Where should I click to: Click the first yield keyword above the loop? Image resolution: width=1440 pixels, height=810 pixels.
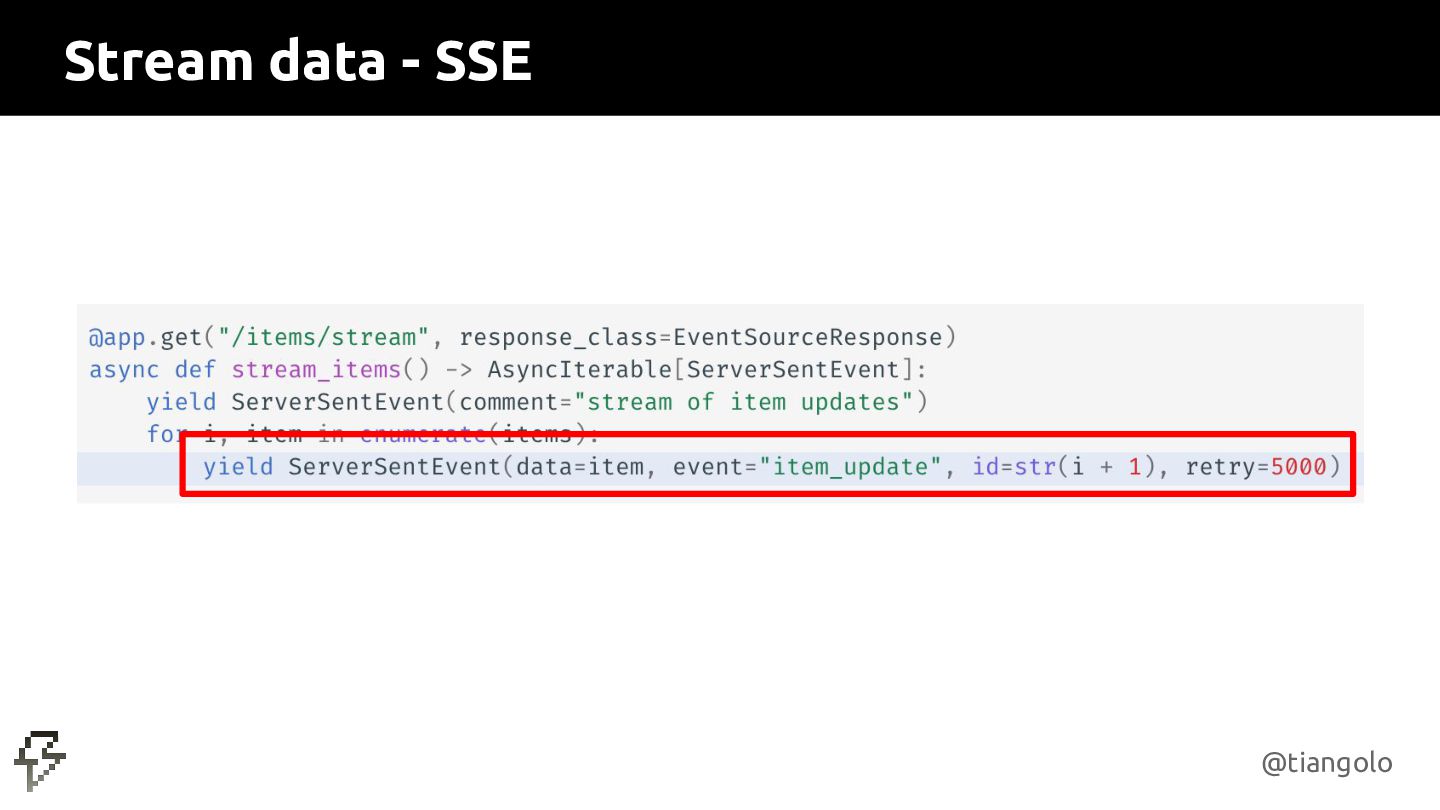click(181, 402)
